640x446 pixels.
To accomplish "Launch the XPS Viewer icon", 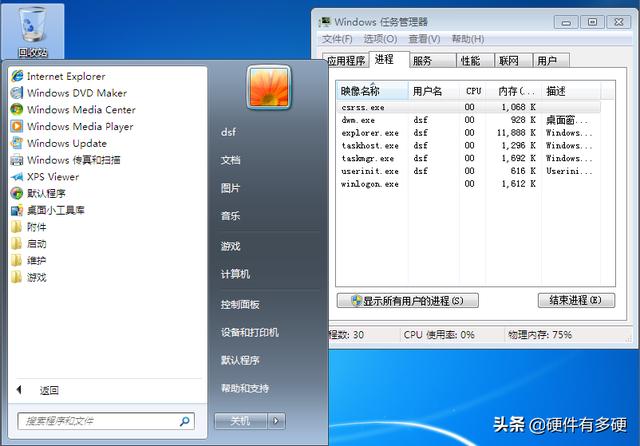I will pyautogui.click(x=17, y=176).
